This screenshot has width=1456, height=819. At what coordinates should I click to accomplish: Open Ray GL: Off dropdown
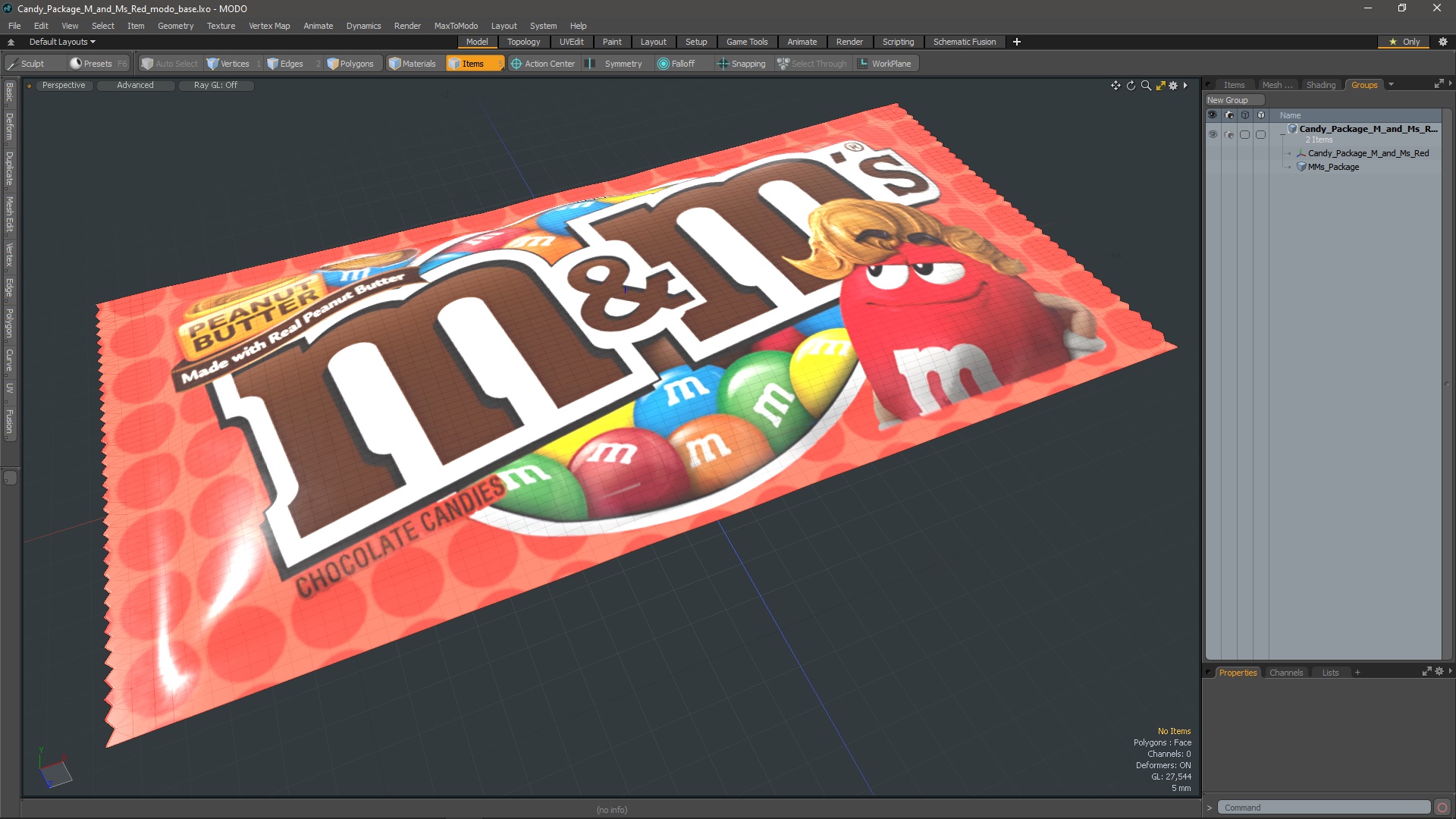click(215, 85)
